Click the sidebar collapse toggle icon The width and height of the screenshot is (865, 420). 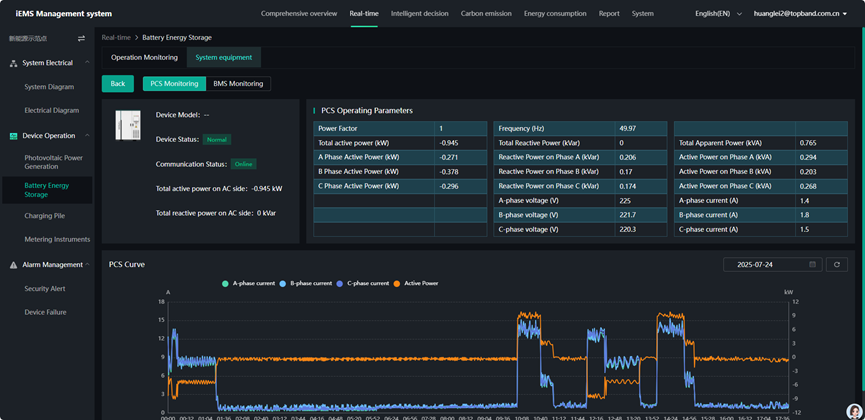pos(81,39)
